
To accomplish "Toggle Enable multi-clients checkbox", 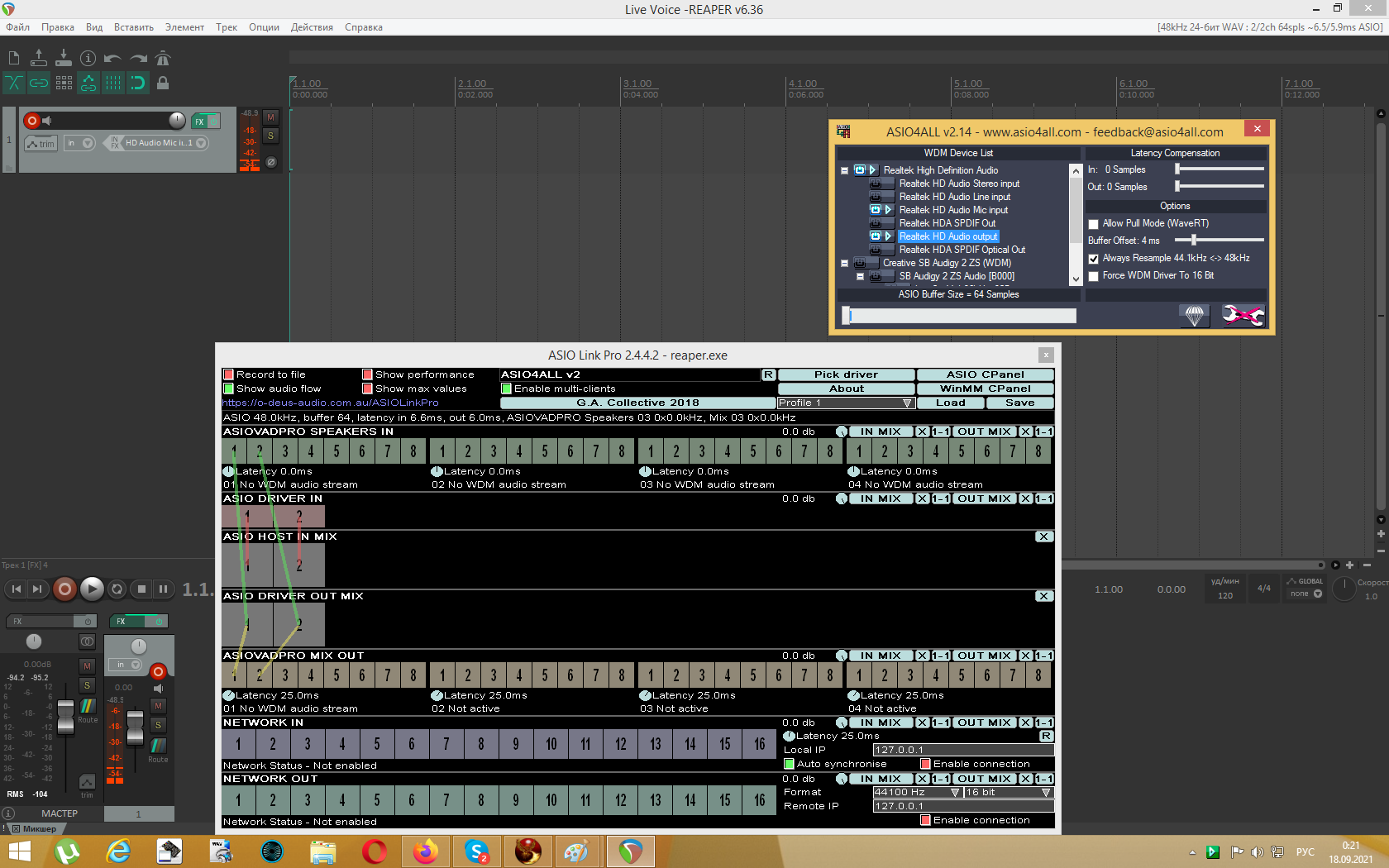I will (x=506, y=389).
